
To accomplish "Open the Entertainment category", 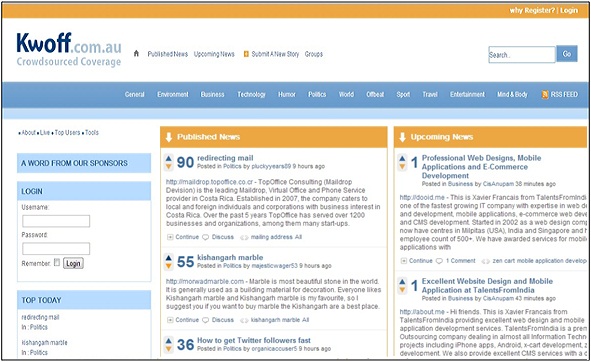I will (467, 95).
